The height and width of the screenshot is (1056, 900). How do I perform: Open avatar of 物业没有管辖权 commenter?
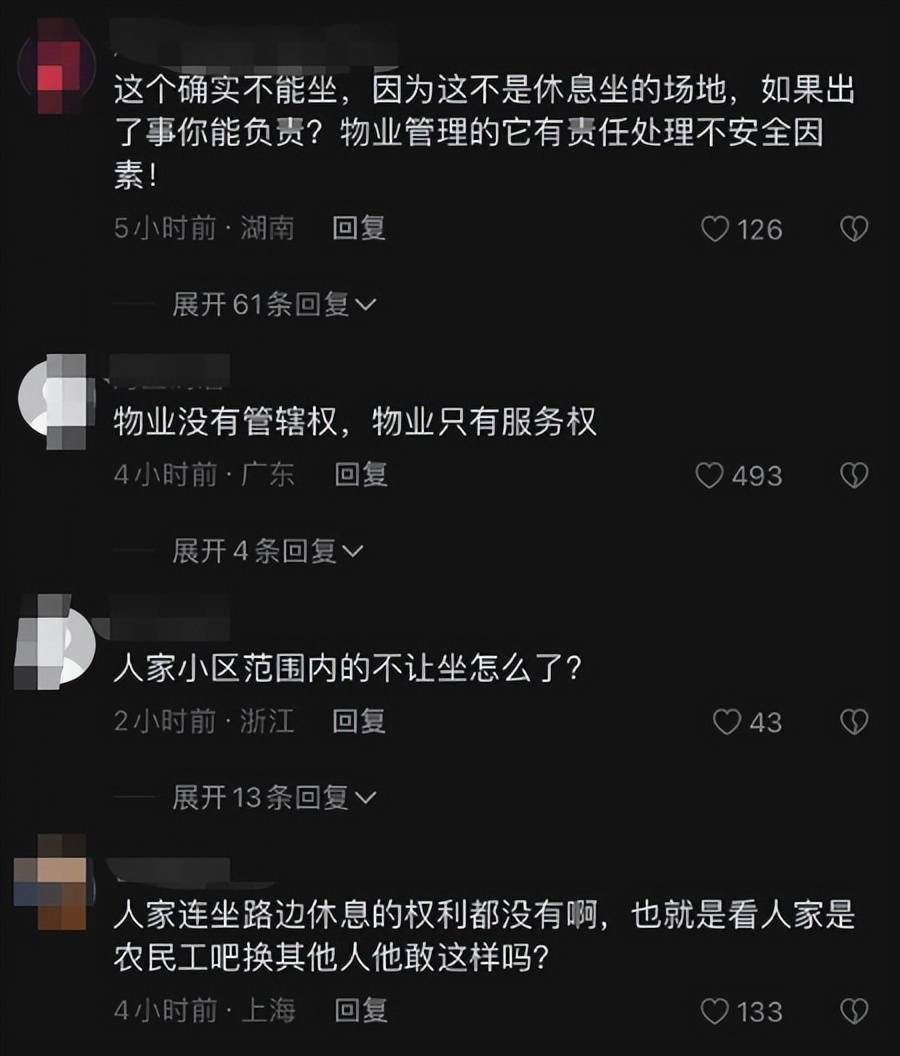56,400
